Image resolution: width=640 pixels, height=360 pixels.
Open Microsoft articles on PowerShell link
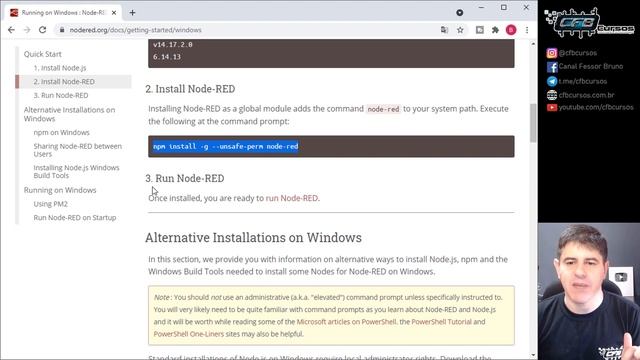[x=346, y=322]
